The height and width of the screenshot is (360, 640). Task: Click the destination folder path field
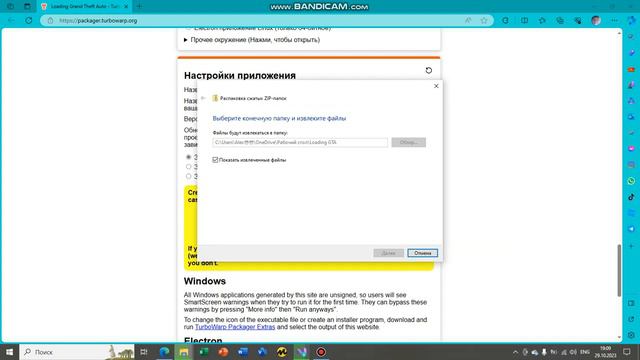300,142
